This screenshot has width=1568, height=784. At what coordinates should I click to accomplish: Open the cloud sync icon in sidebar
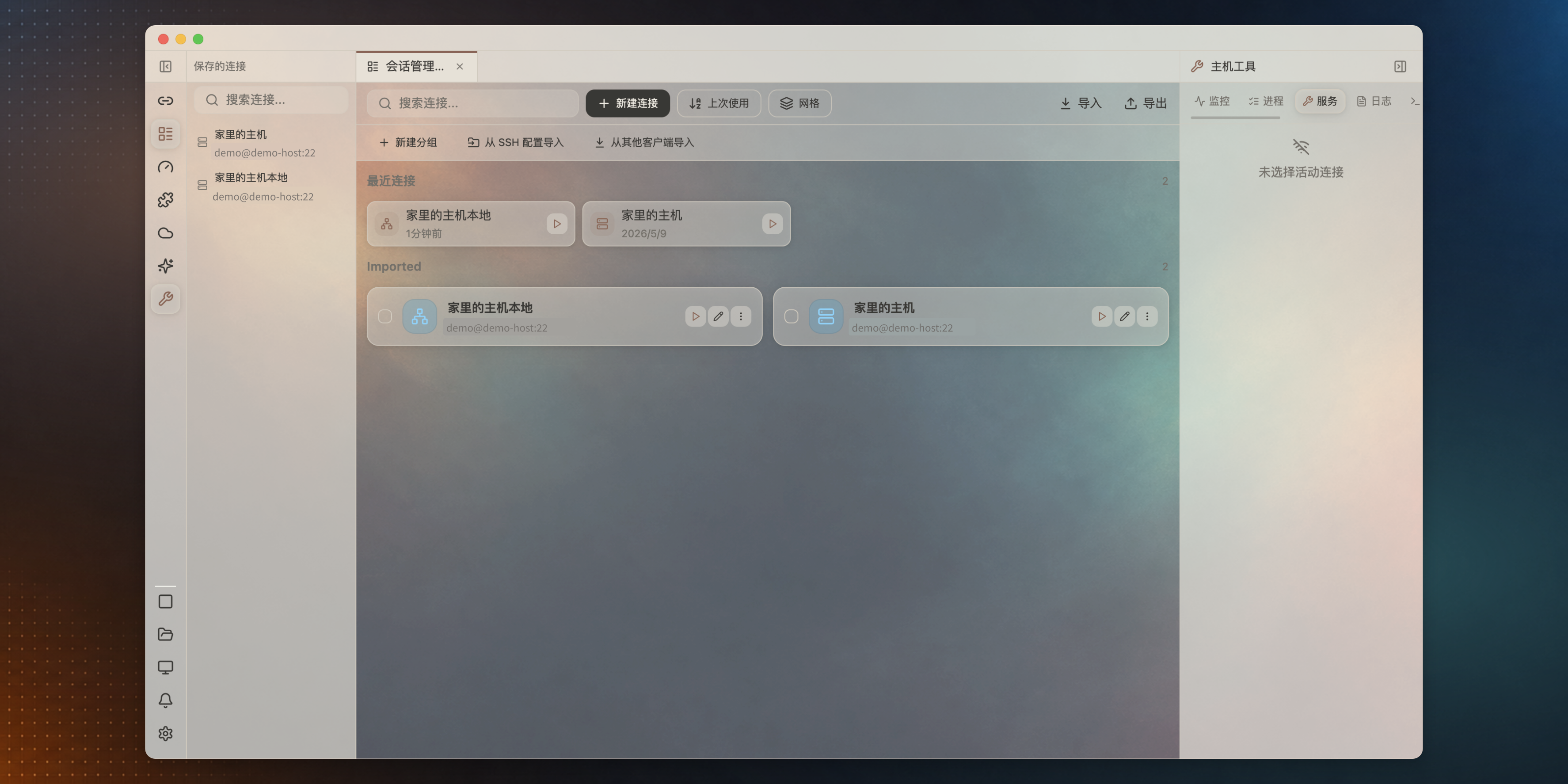166,233
